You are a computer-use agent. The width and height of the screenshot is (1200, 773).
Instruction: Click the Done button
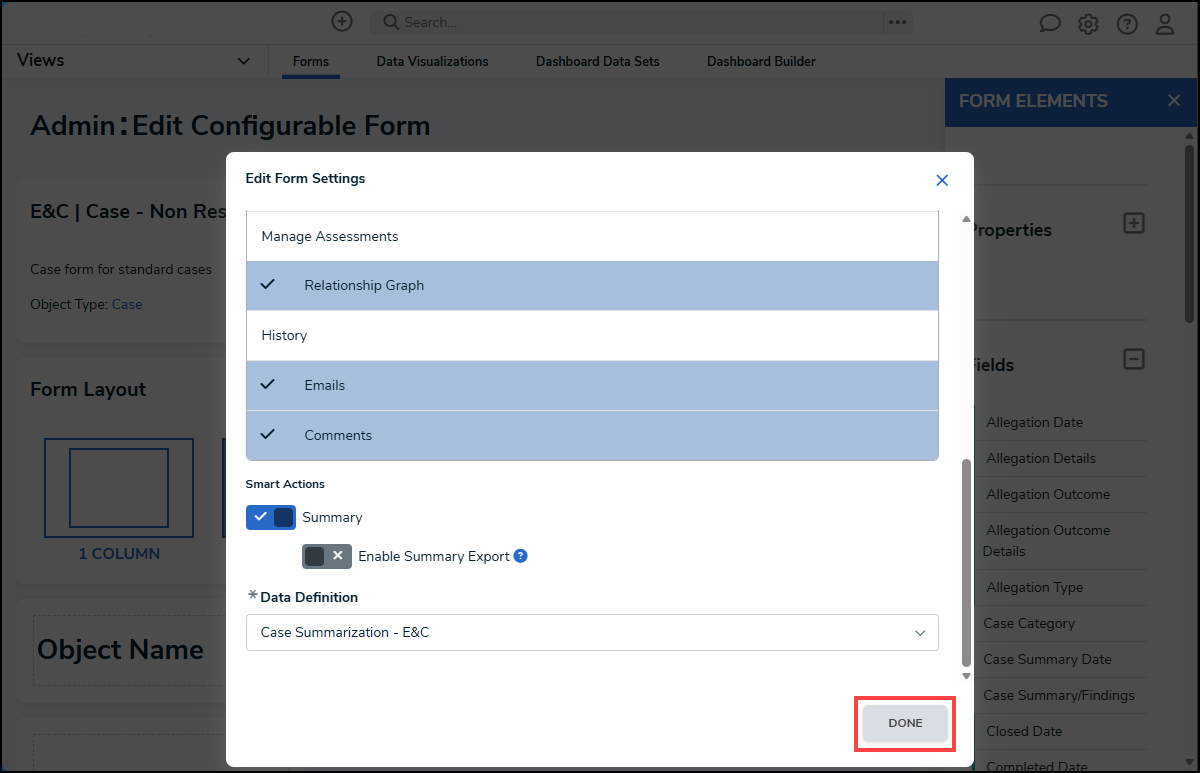tap(905, 723)
